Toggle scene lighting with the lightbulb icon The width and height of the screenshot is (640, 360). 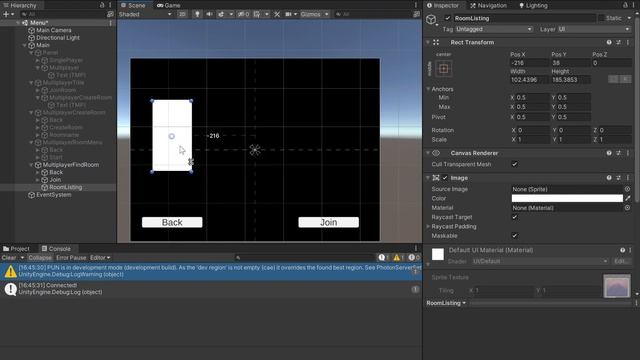click(197, 14)
